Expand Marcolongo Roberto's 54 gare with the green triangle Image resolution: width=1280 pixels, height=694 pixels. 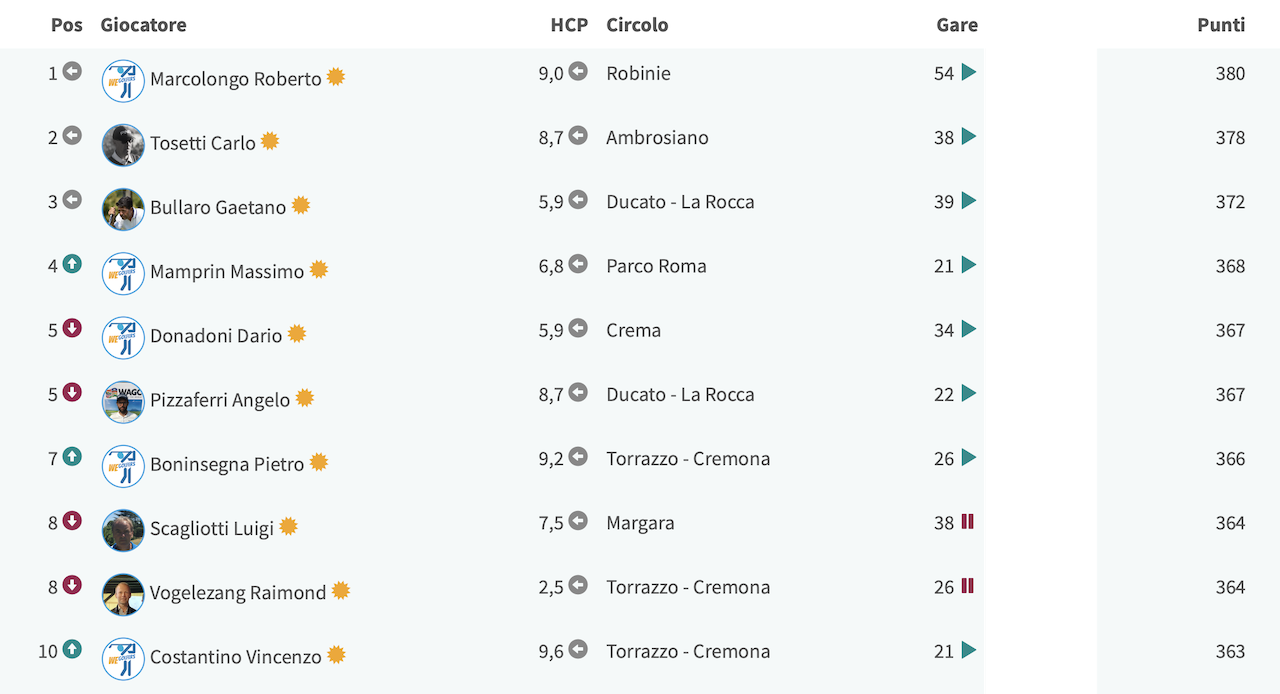[x=968, y=72]
